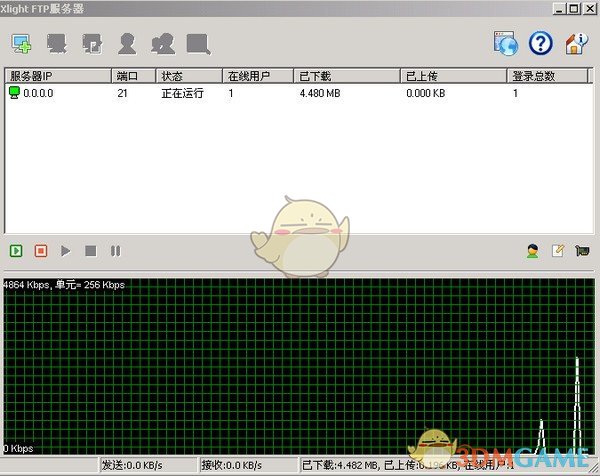Click the green start all servers icon
The image size is (600, 476).
[16, 251]
